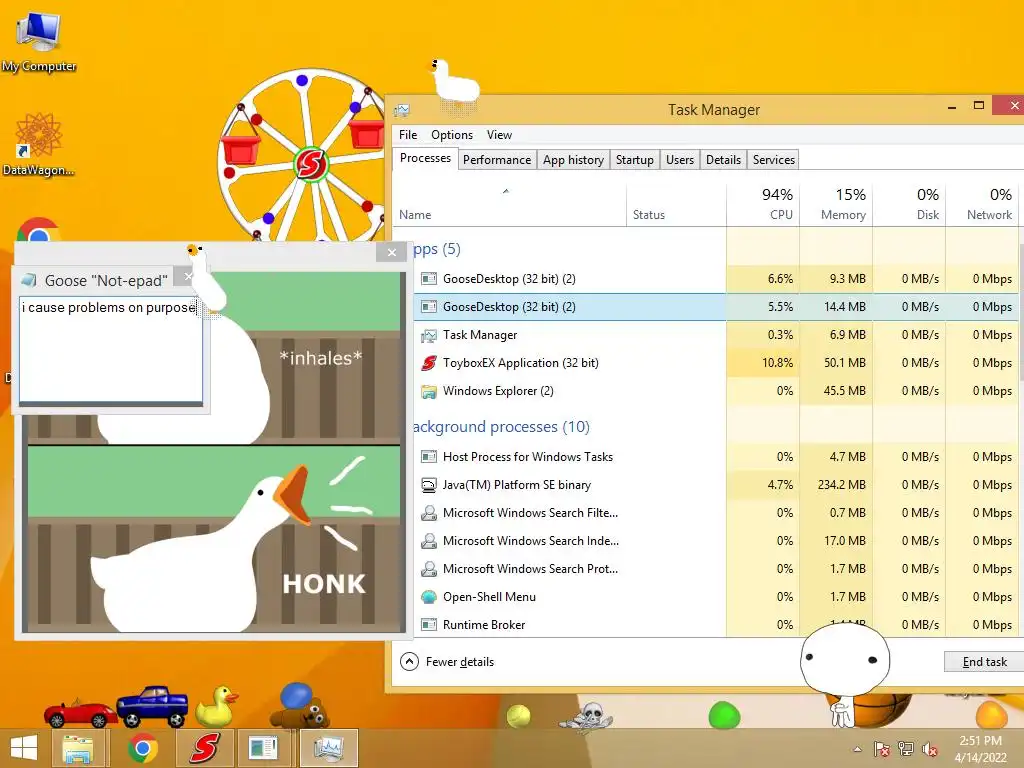1024x768 pixels.
Task: Click the yellow rubber duck toy
Action: 216,706
